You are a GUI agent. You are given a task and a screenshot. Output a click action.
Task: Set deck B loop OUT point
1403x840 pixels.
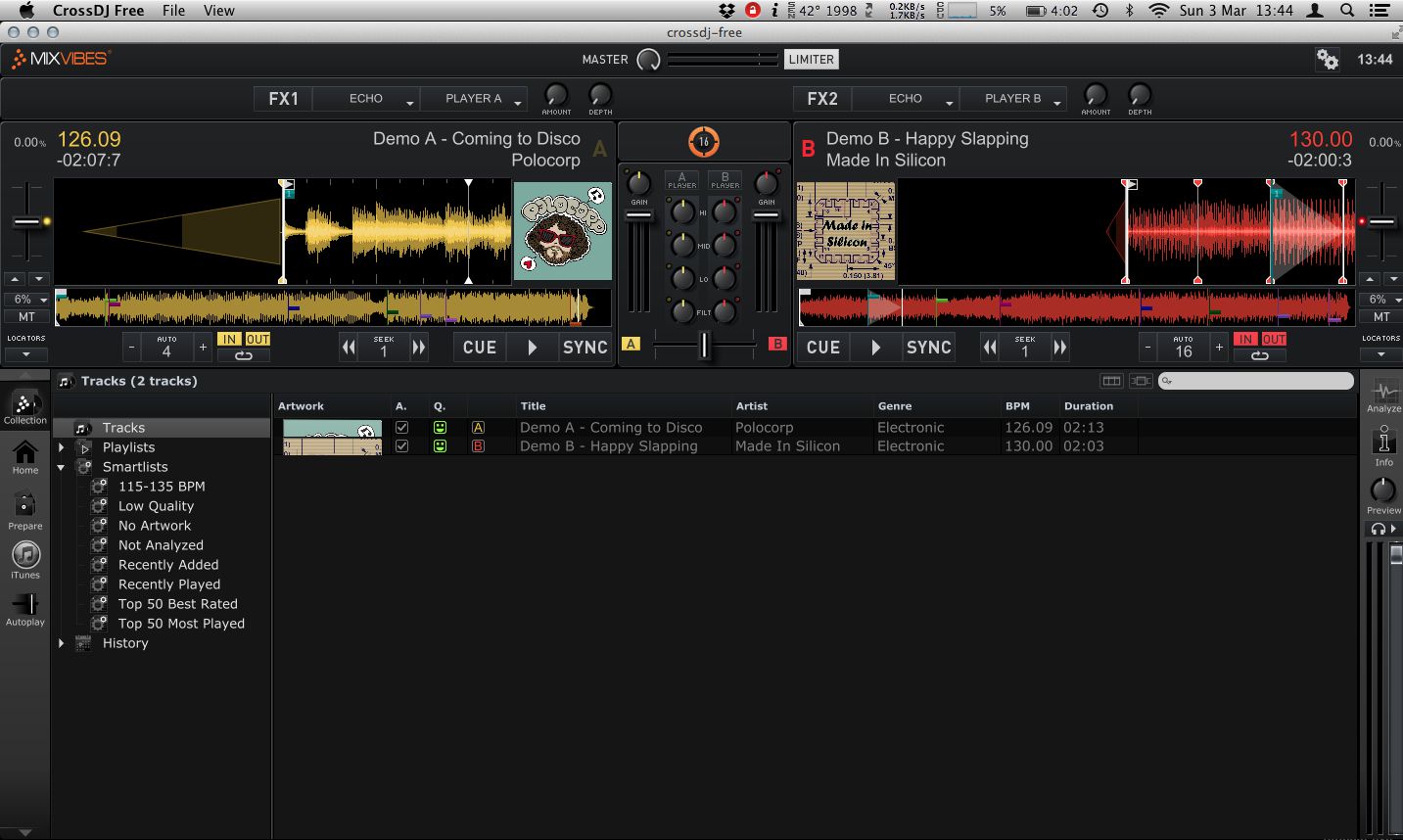(x=1274, y=339)
